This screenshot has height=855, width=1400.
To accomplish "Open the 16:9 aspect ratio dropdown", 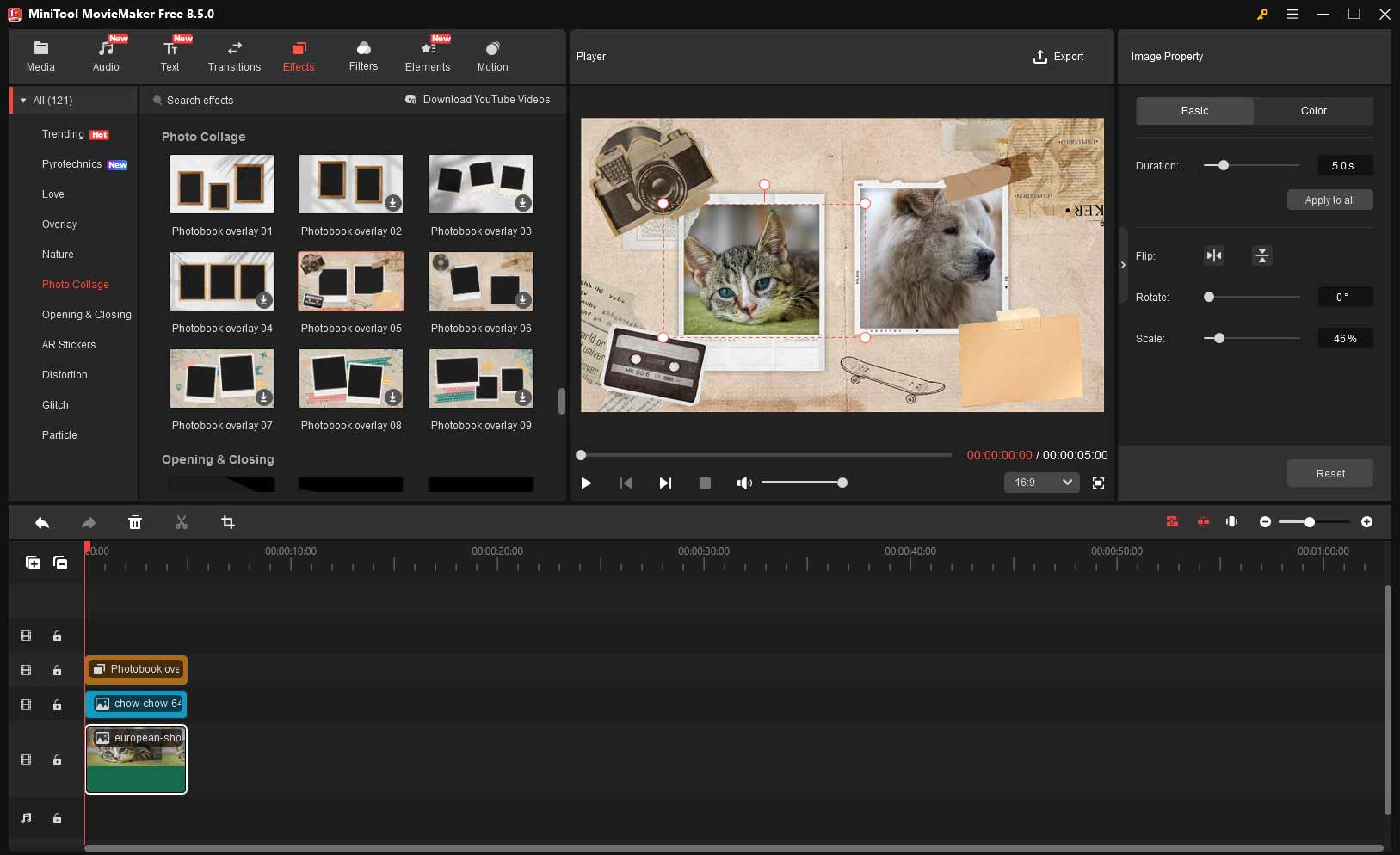I will (1041, 483).
